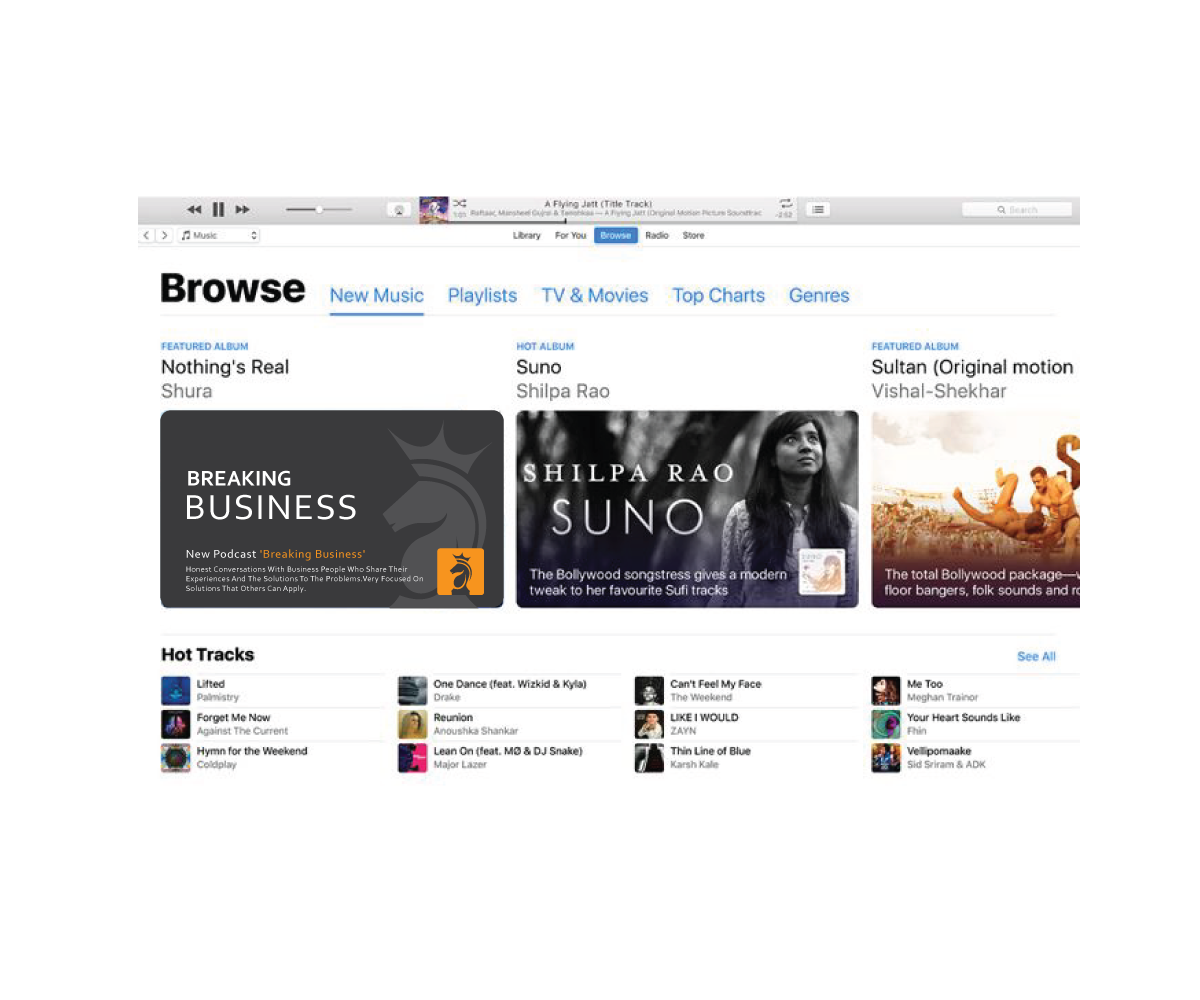Open the Shilpa Rao Suno banner
Viewport: 1200px width, 1000px height.
coord(687,509)
